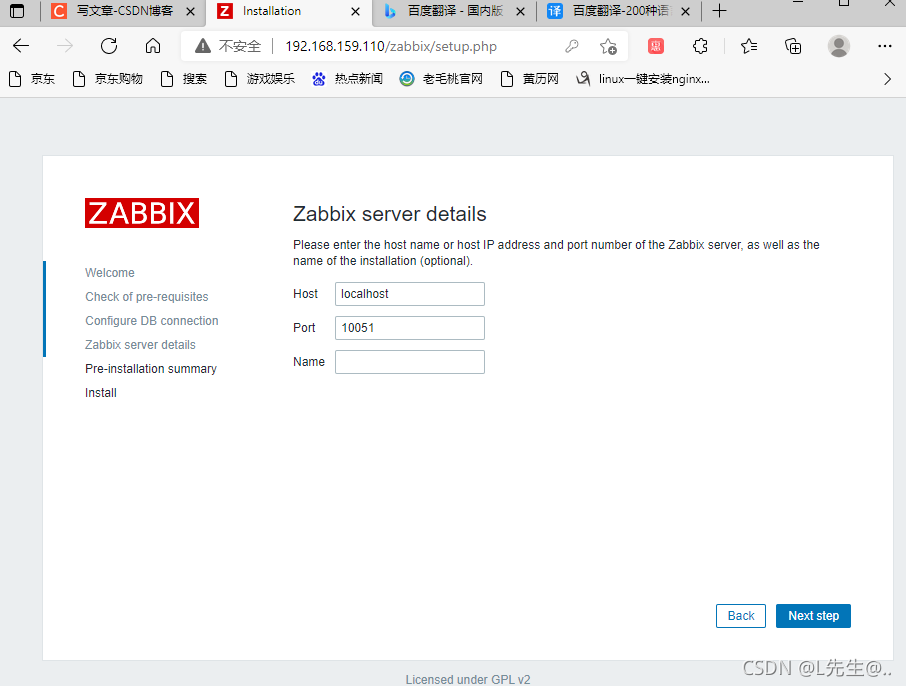Select Configure DB connection step

[x=152, y=321]
